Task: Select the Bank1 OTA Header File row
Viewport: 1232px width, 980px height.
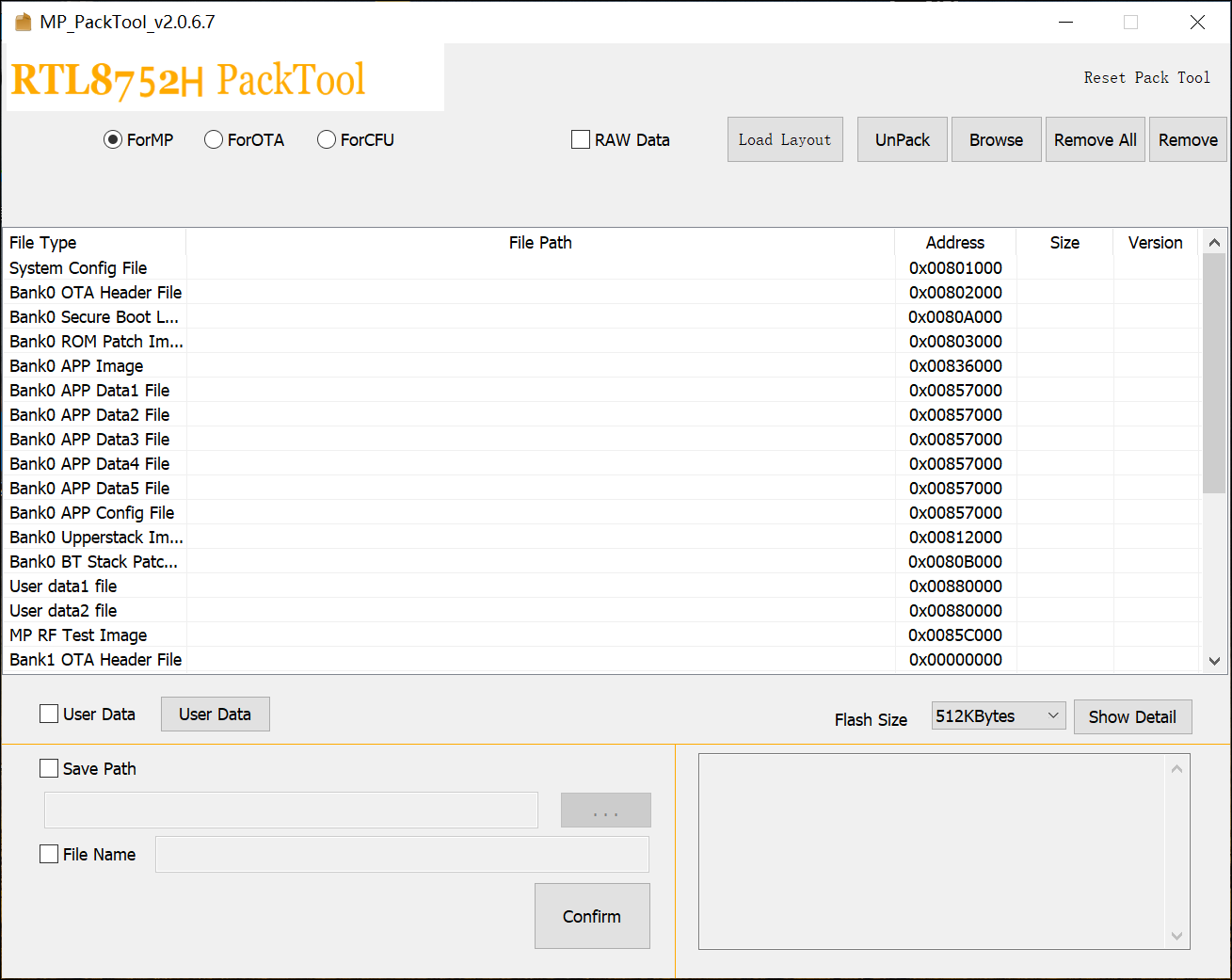Action: point(602,660)
